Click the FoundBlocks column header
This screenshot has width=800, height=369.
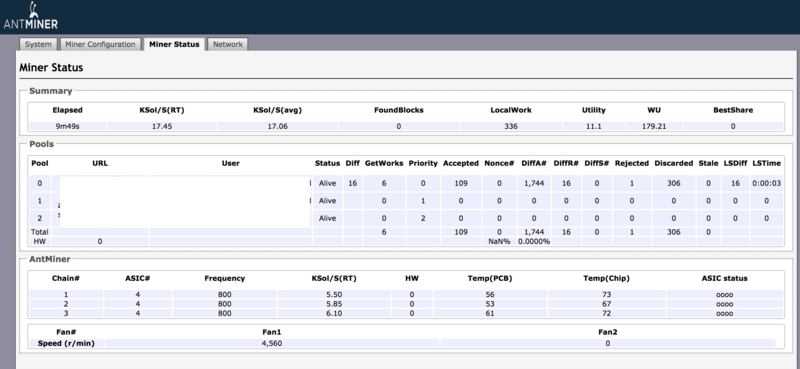398,110
